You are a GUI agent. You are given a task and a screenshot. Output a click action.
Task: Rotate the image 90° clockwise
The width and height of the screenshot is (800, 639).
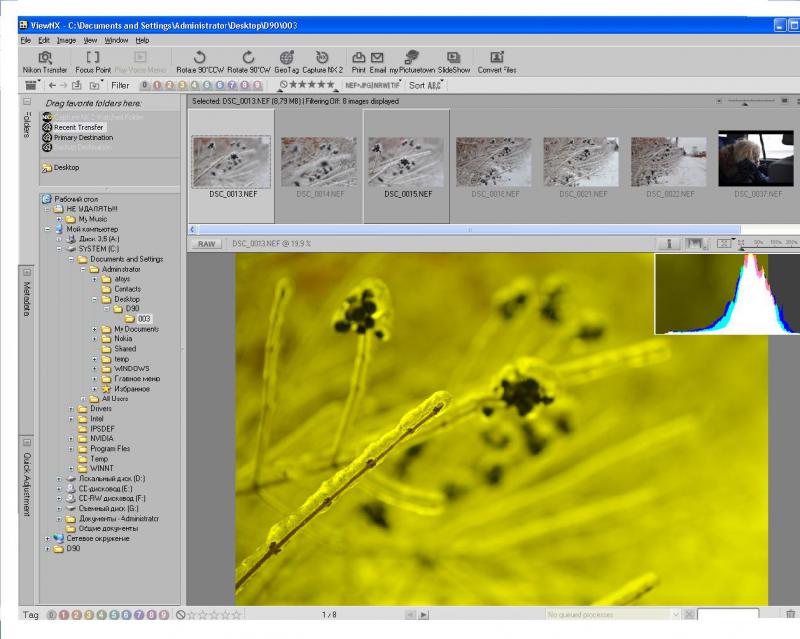point(248,62)
